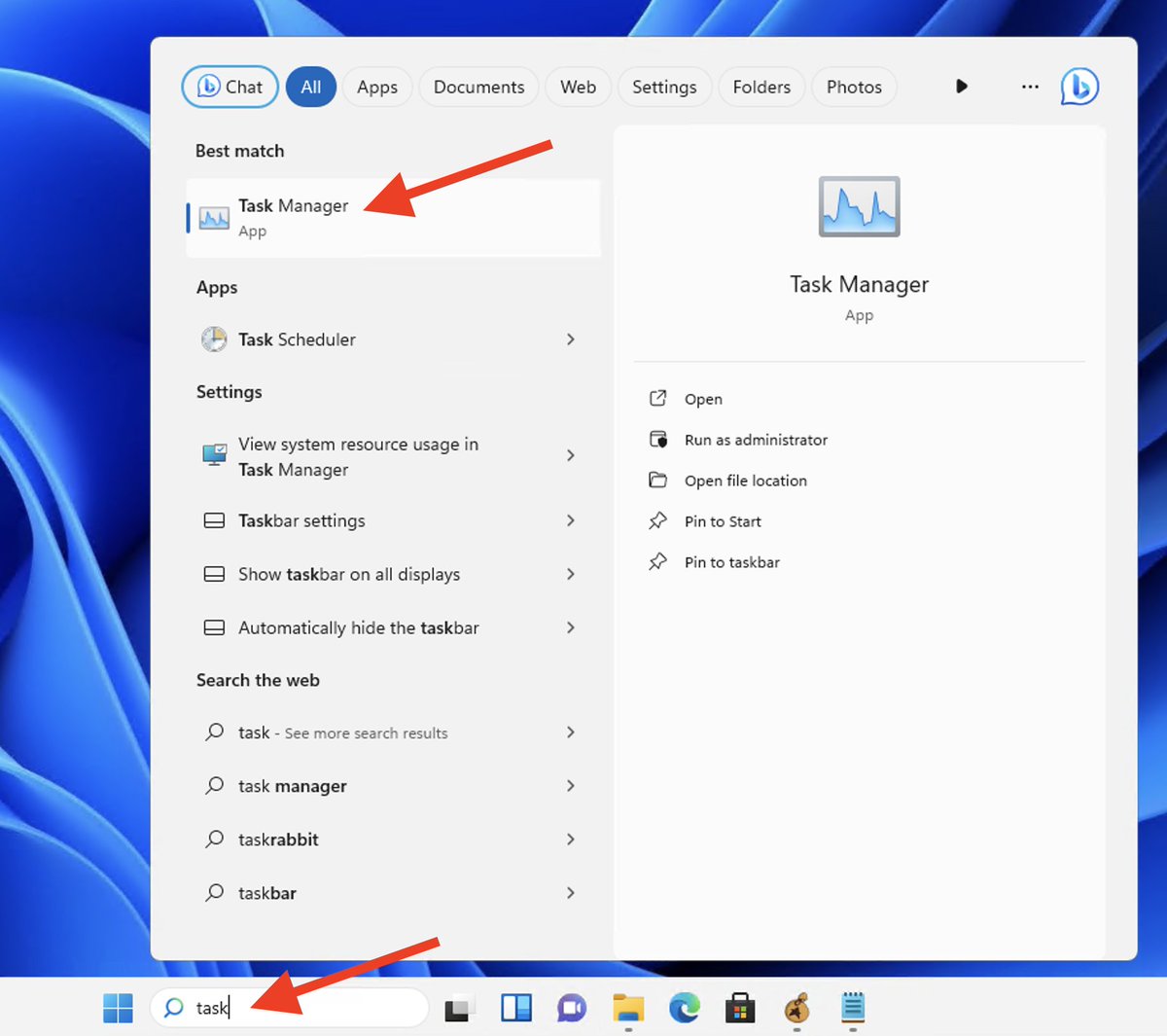Screen dimensions: 1167x1036
Task: Click the search icon next to taskbar suggestion
Action: tap(214, 892)
